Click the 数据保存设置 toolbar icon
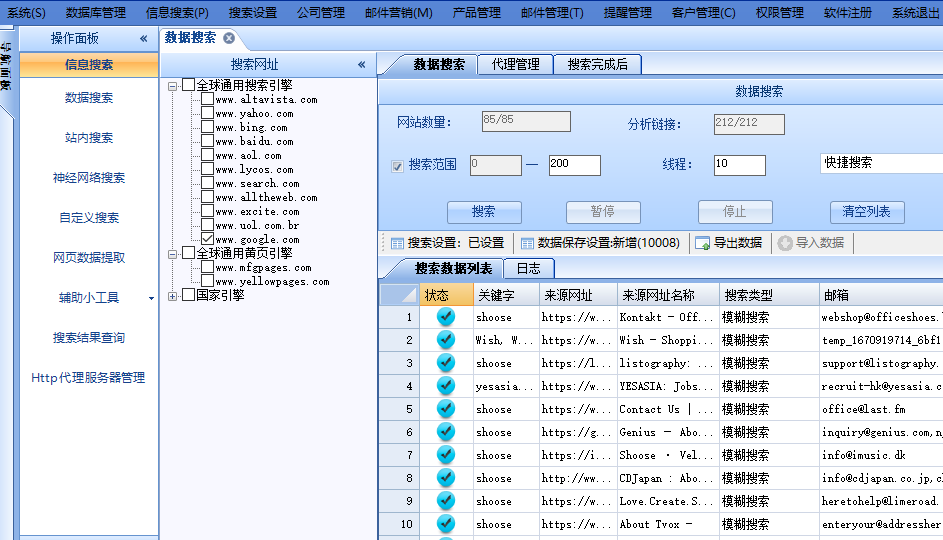This screenshot has width=943, height=540. pos(527,243)
